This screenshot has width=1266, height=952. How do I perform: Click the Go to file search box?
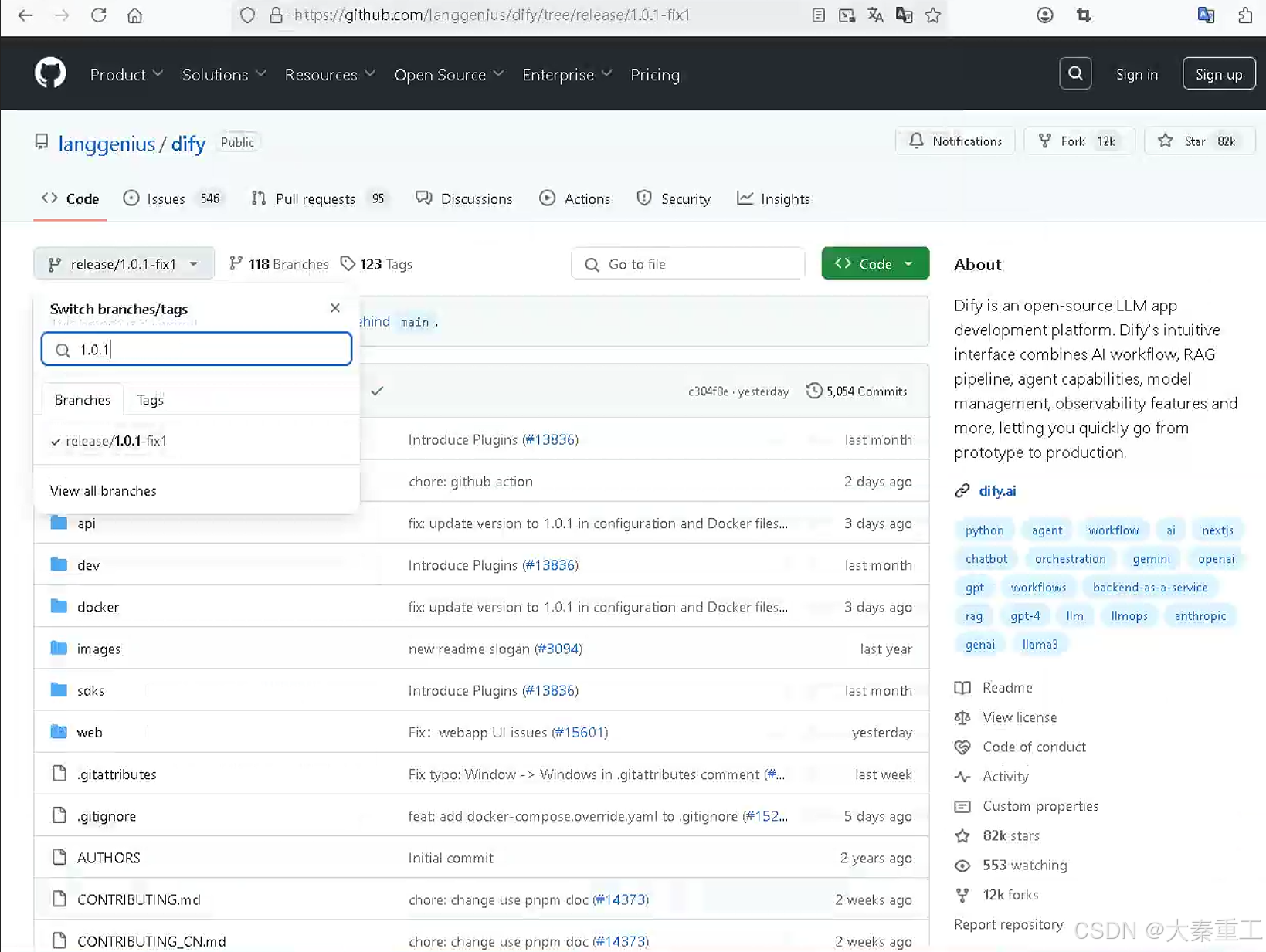click(688, 264)
